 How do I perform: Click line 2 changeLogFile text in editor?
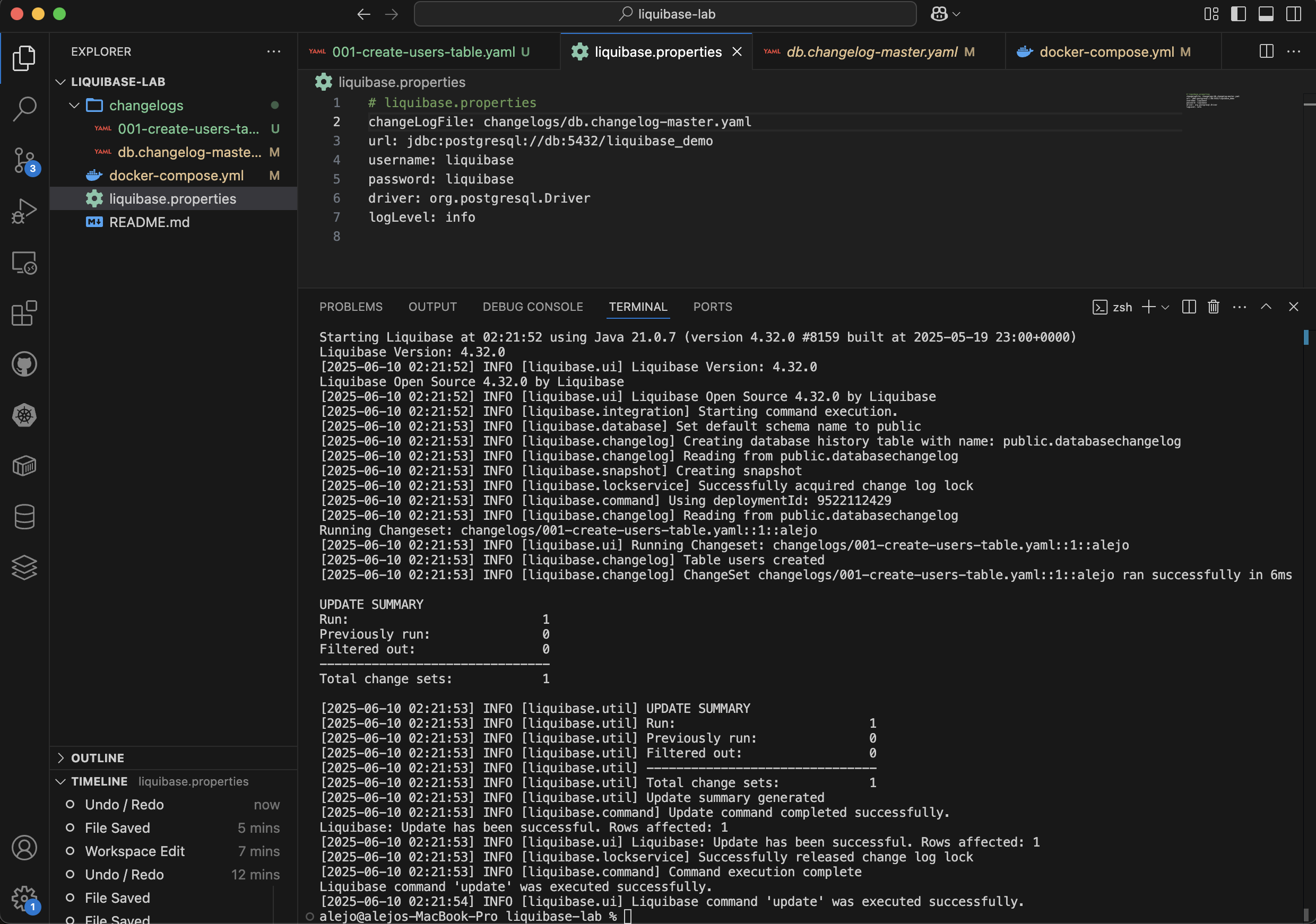559,122
